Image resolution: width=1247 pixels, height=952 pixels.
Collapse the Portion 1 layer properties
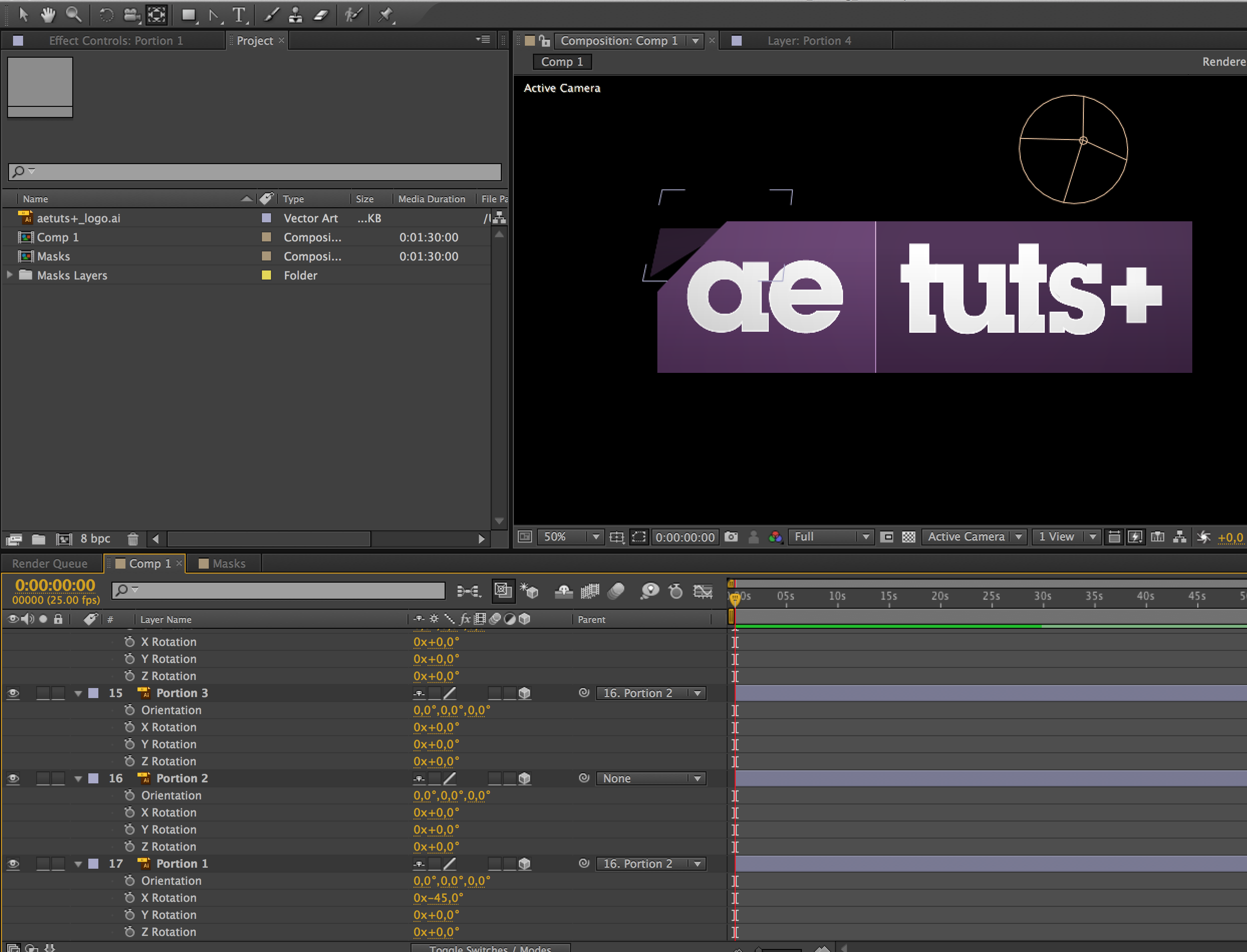[x=78, y=865]
